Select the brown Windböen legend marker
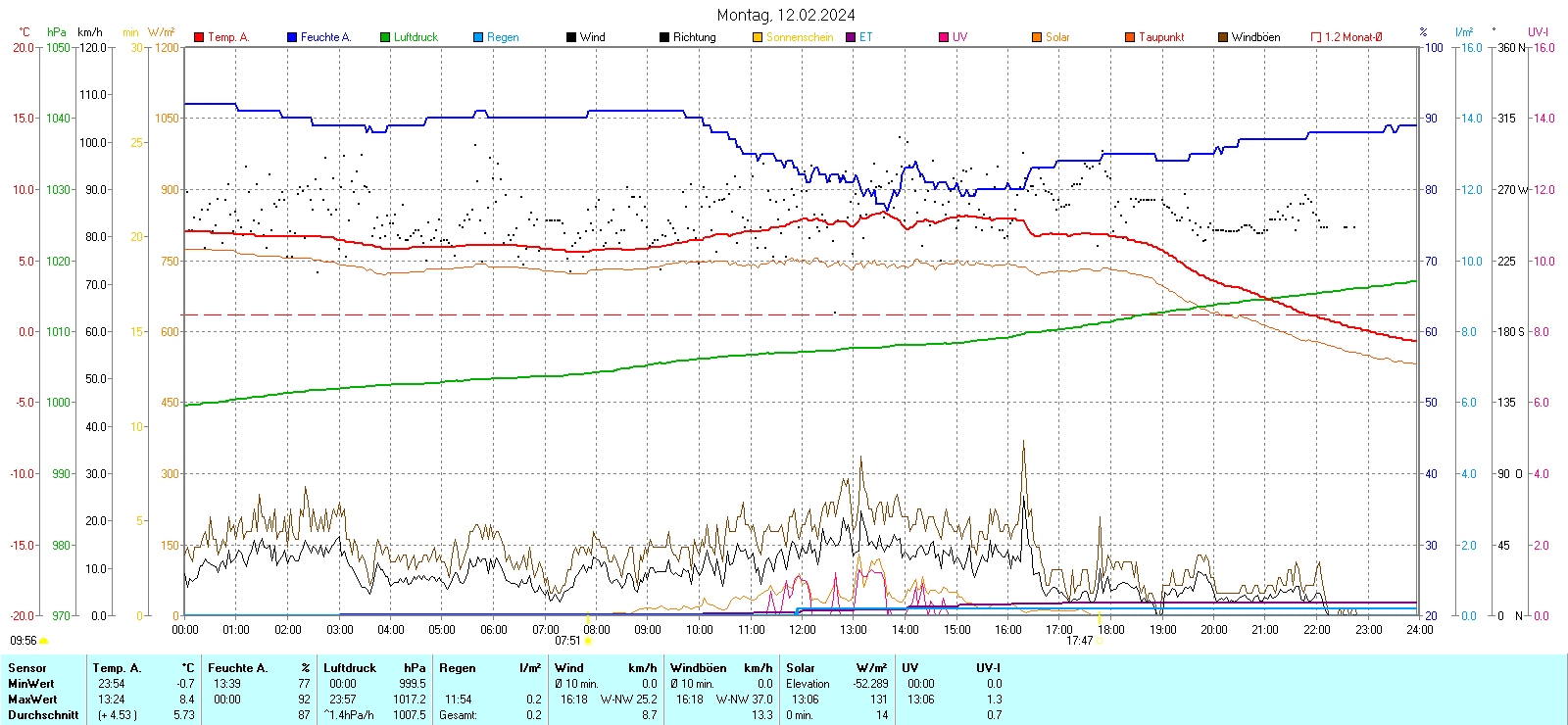Image resolution: width=1568 pixels, height=725 pixels. pos(1223,37)
